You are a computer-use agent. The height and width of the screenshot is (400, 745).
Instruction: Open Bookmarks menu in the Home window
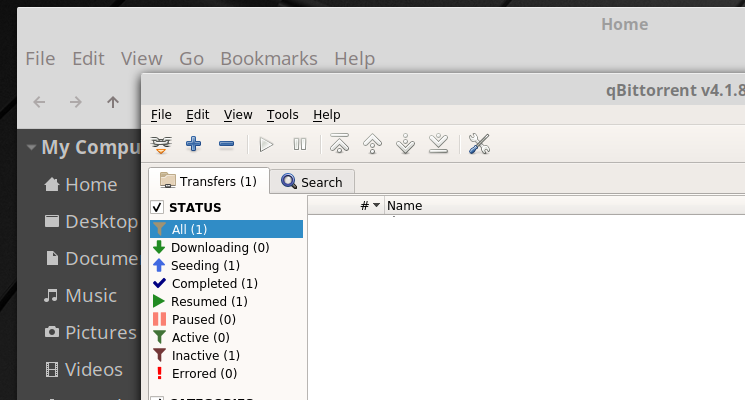coord(269,59)
